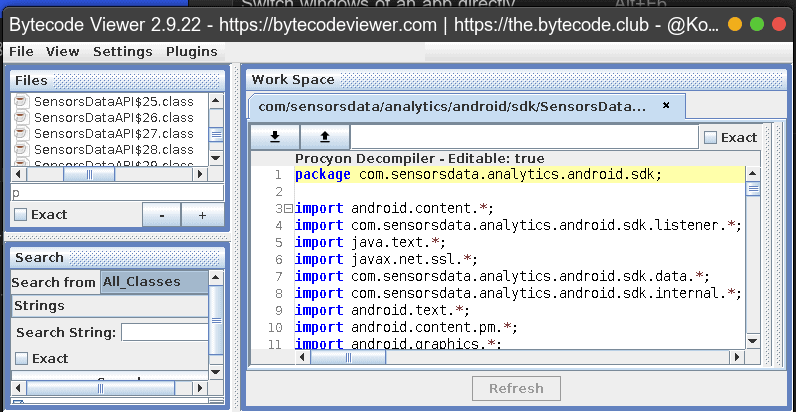
Task: Click the code editor scroll-up arrow
Action: tap(753, 174)
